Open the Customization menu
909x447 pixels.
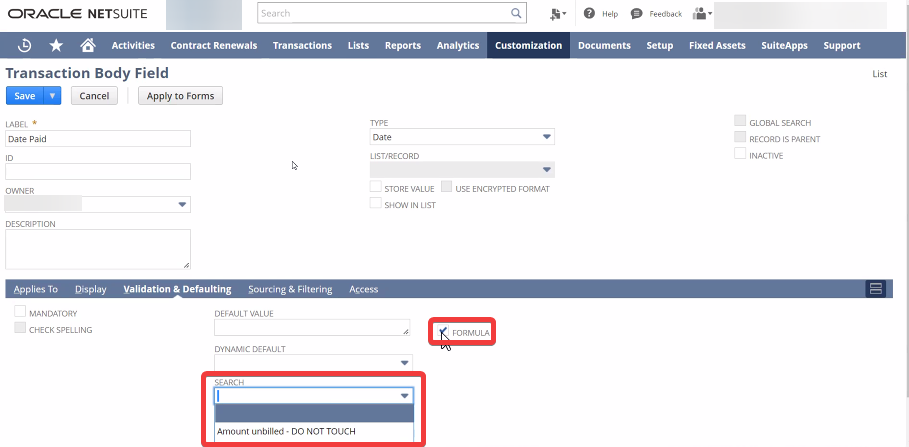click(x=528, y=45)
